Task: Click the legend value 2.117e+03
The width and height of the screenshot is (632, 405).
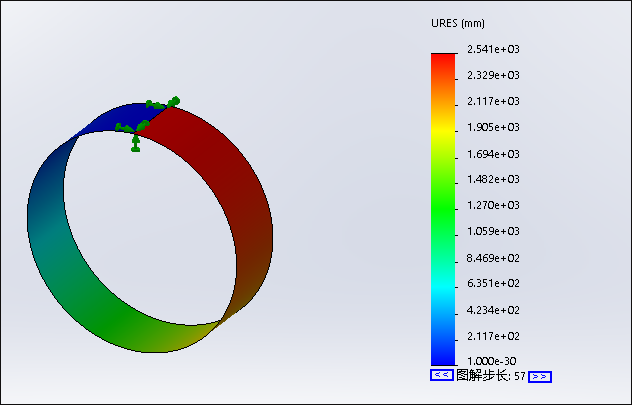Action: (x=493, y=101)
